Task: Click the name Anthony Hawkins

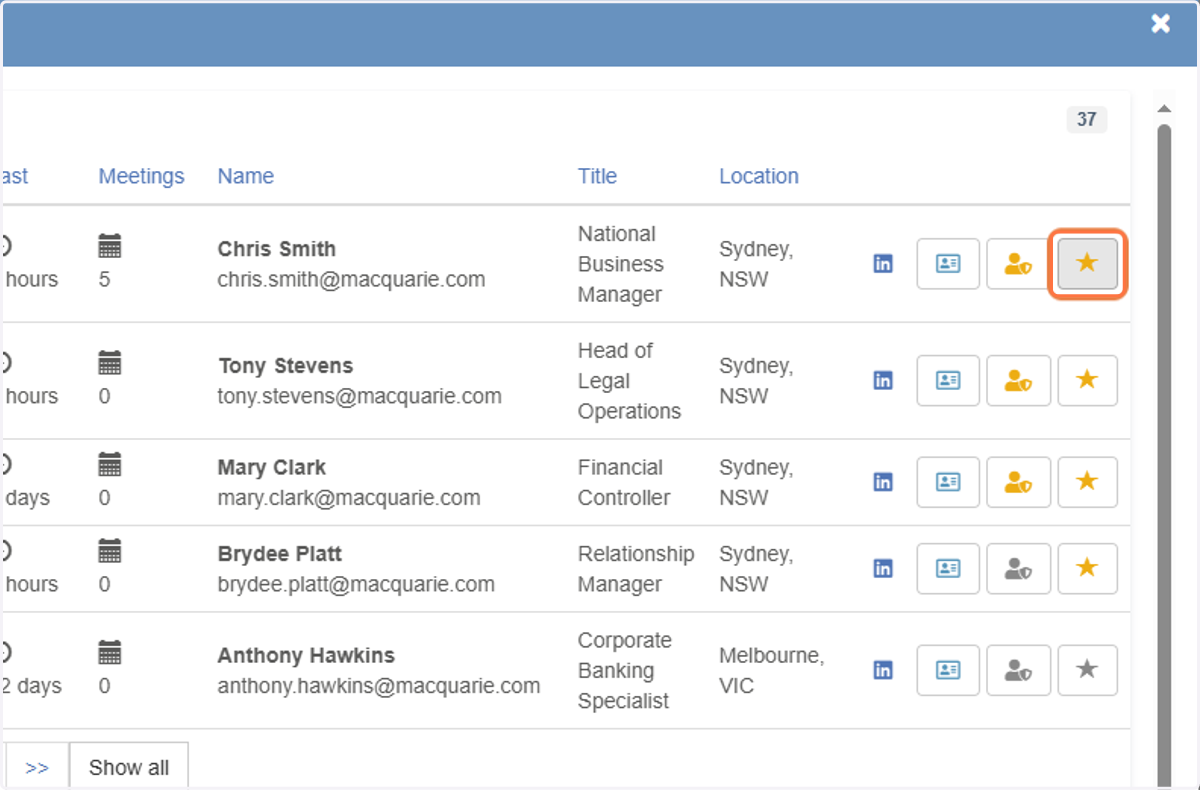Action: pyautogui.click(x=306, y=656)
